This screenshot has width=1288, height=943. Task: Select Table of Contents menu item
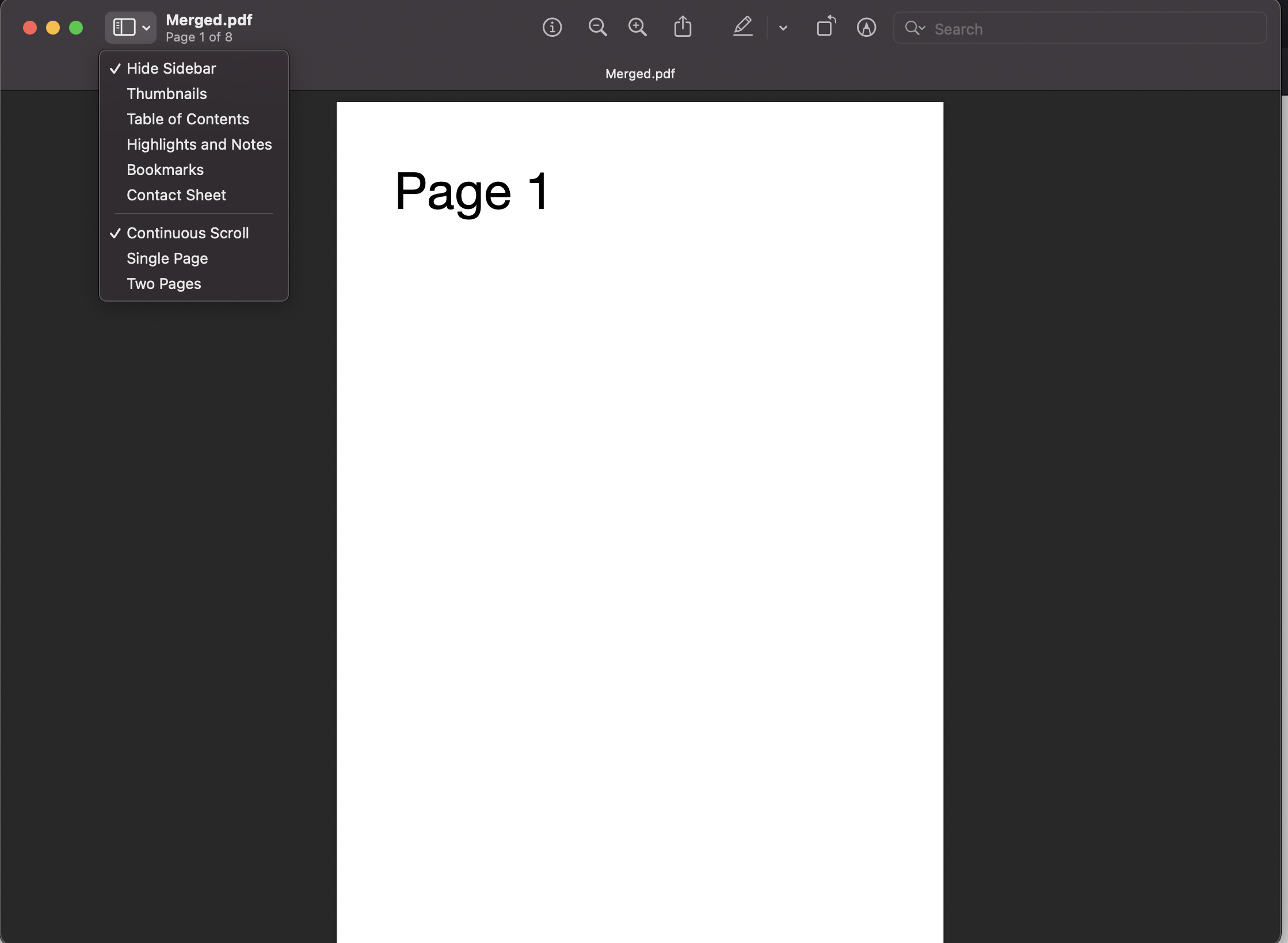tap(188, 119)
